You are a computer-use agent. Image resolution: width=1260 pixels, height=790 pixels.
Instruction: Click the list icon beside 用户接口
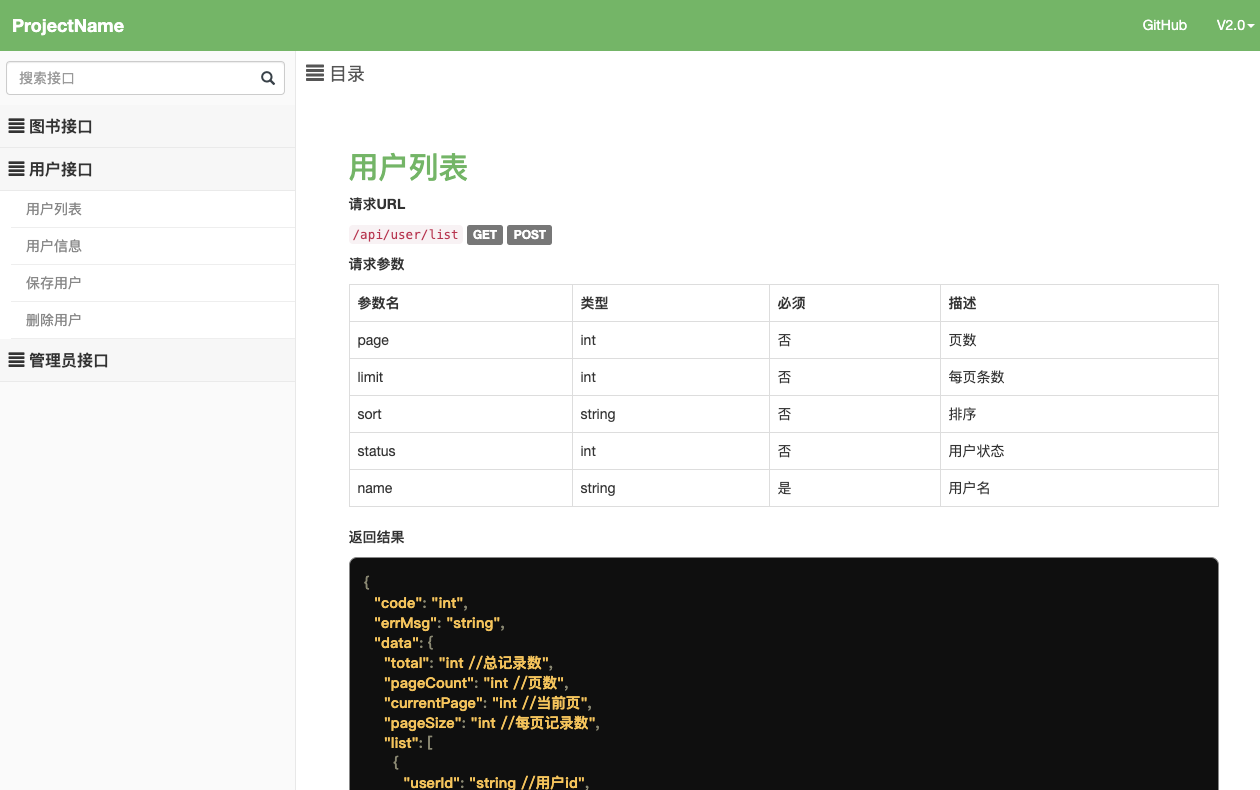[x=16, y=169]
